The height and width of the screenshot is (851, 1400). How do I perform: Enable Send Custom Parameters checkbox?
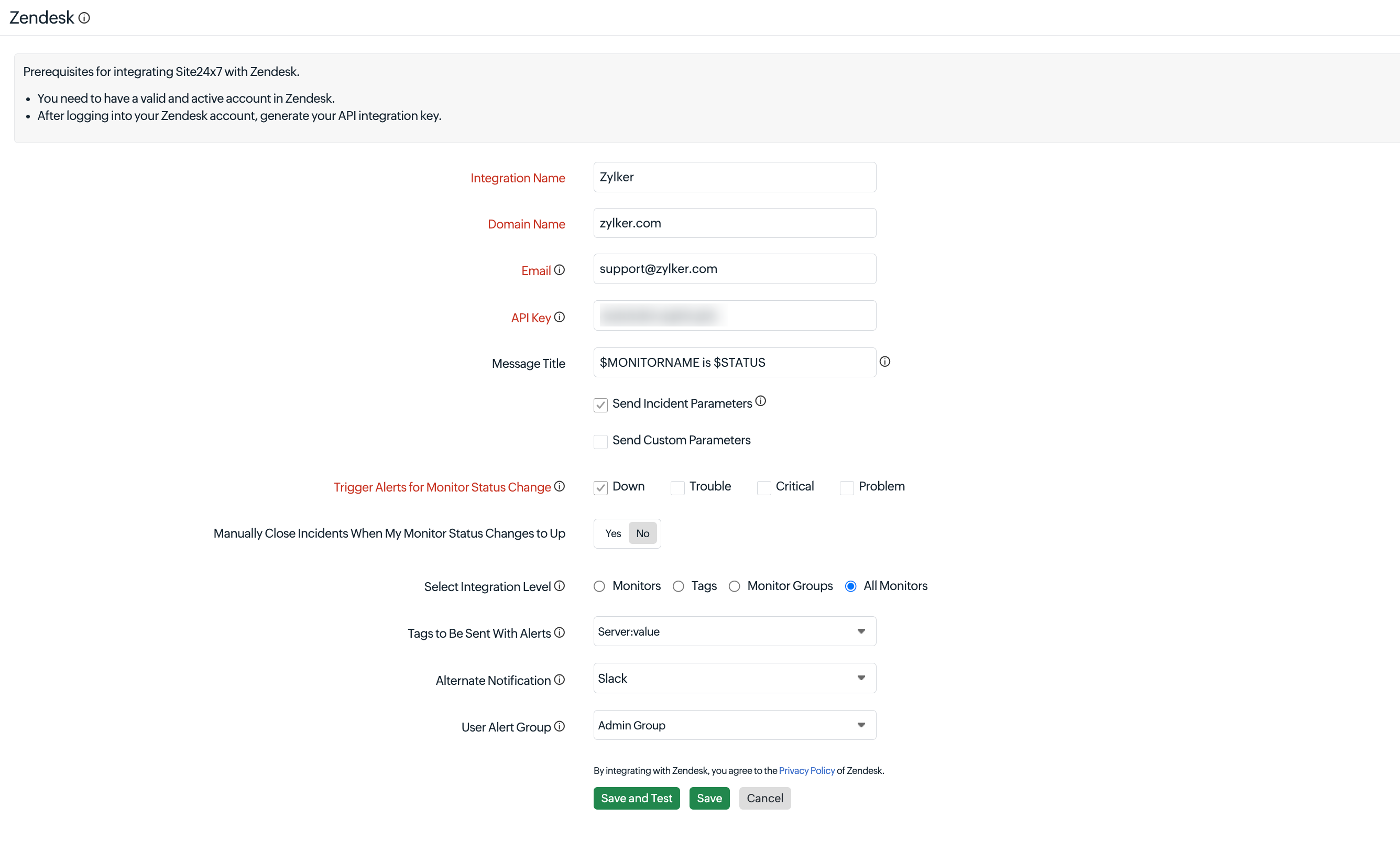coord(600,441)
